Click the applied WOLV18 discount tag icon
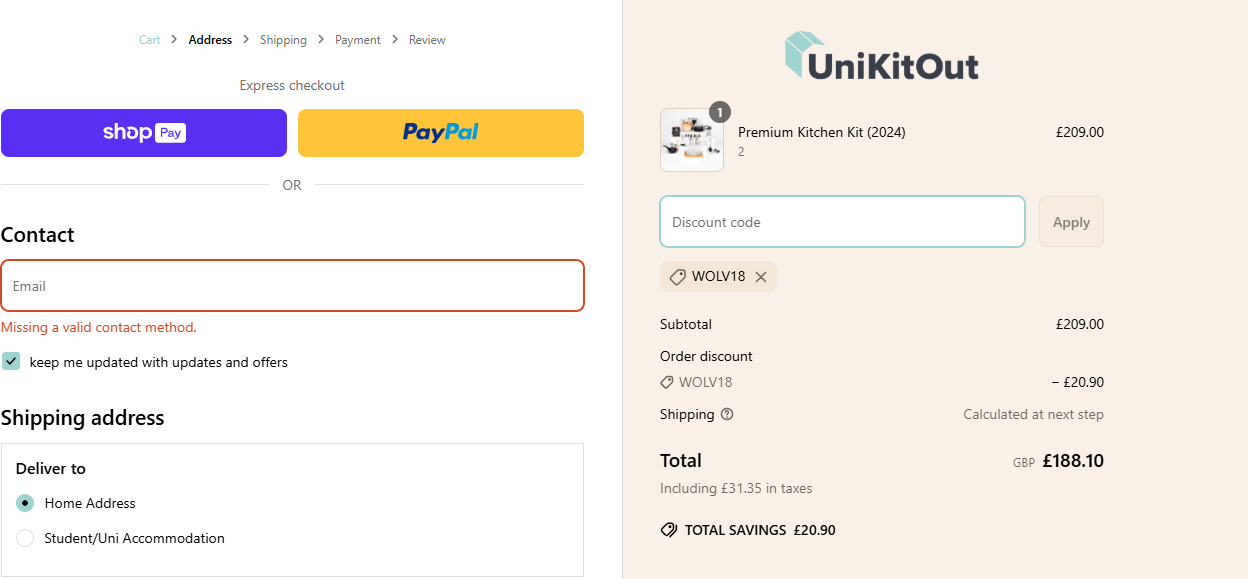This screenshot has width=1248, height=579. coord(677,277)
